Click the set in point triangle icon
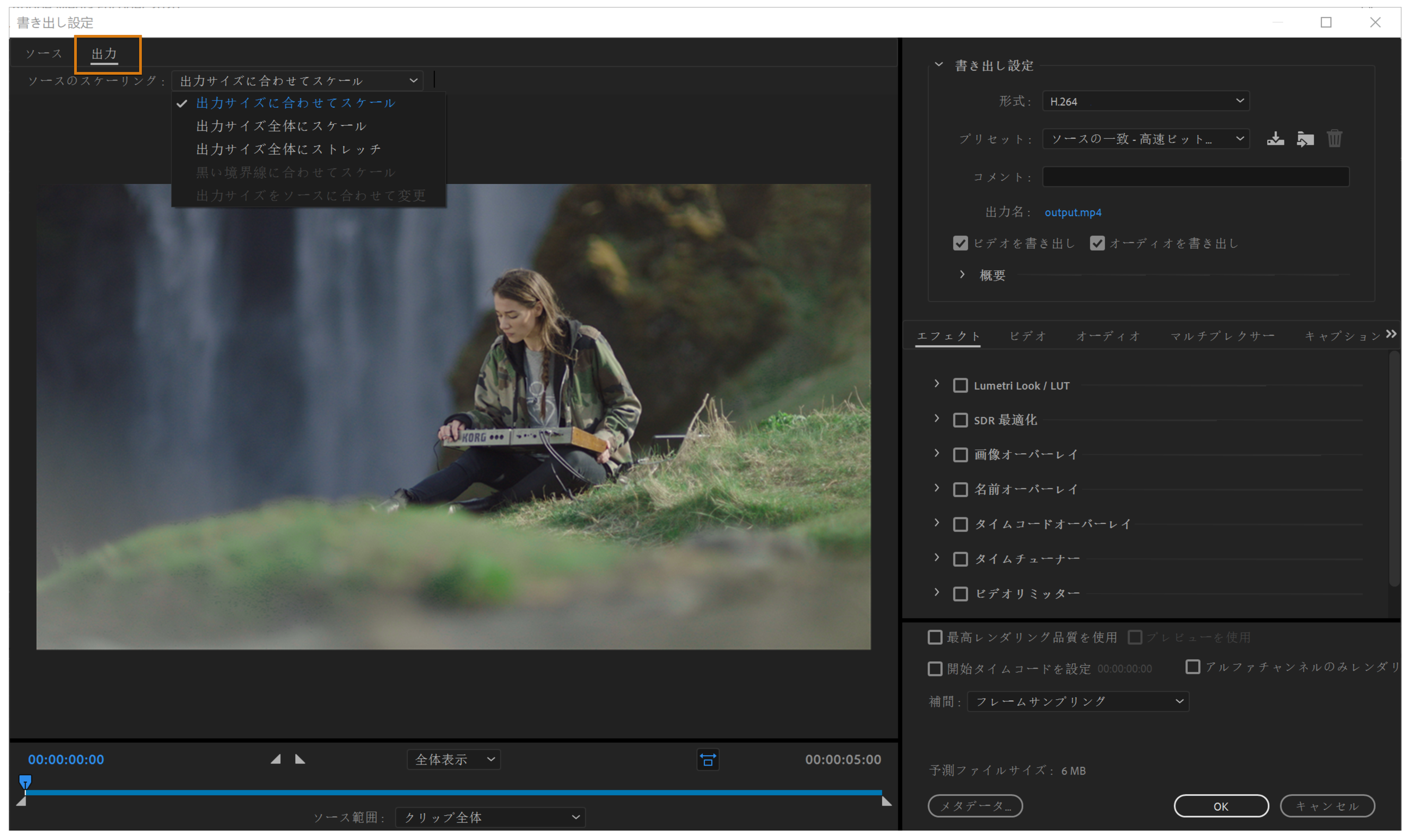 tap(276, 760)
